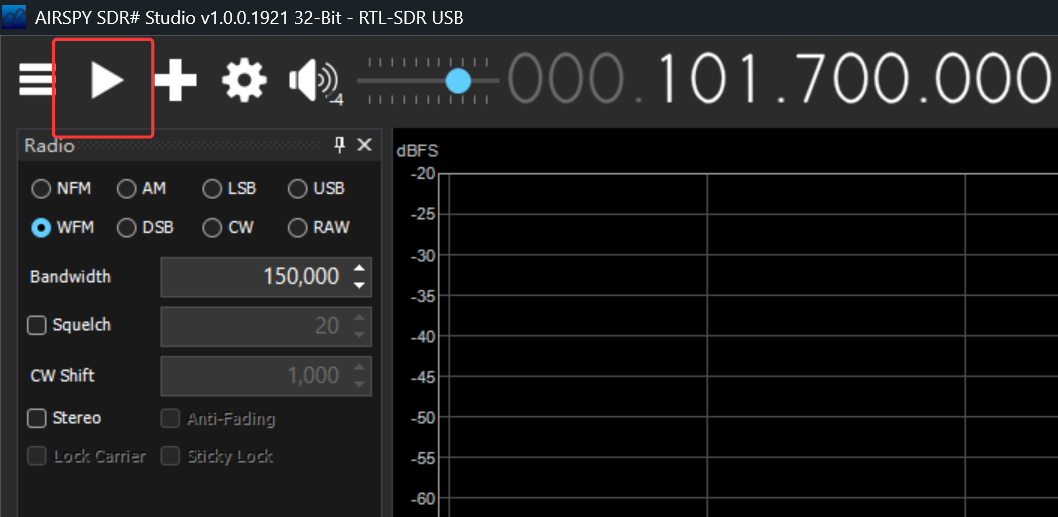
Task: Click the plus icon to add new slice
Action: tap(176, 80)
